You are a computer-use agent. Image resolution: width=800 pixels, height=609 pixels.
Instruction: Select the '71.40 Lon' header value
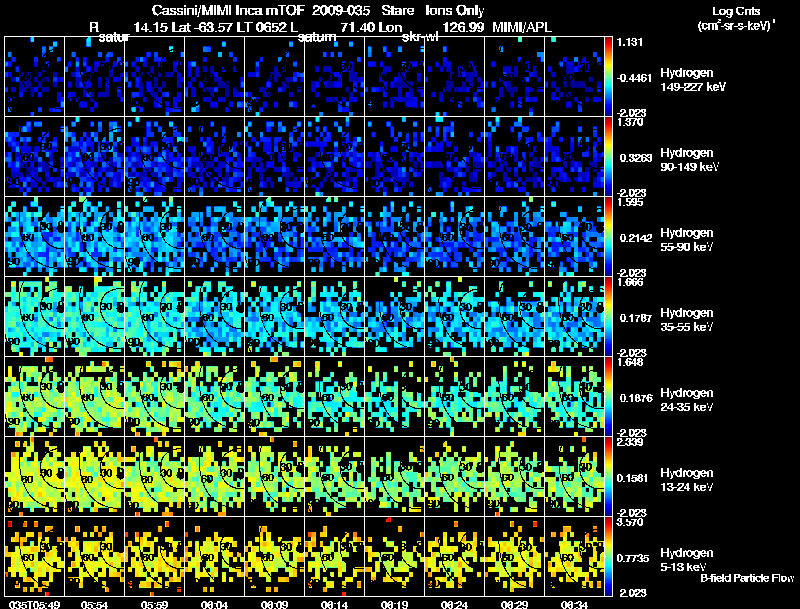pos(371,27)
